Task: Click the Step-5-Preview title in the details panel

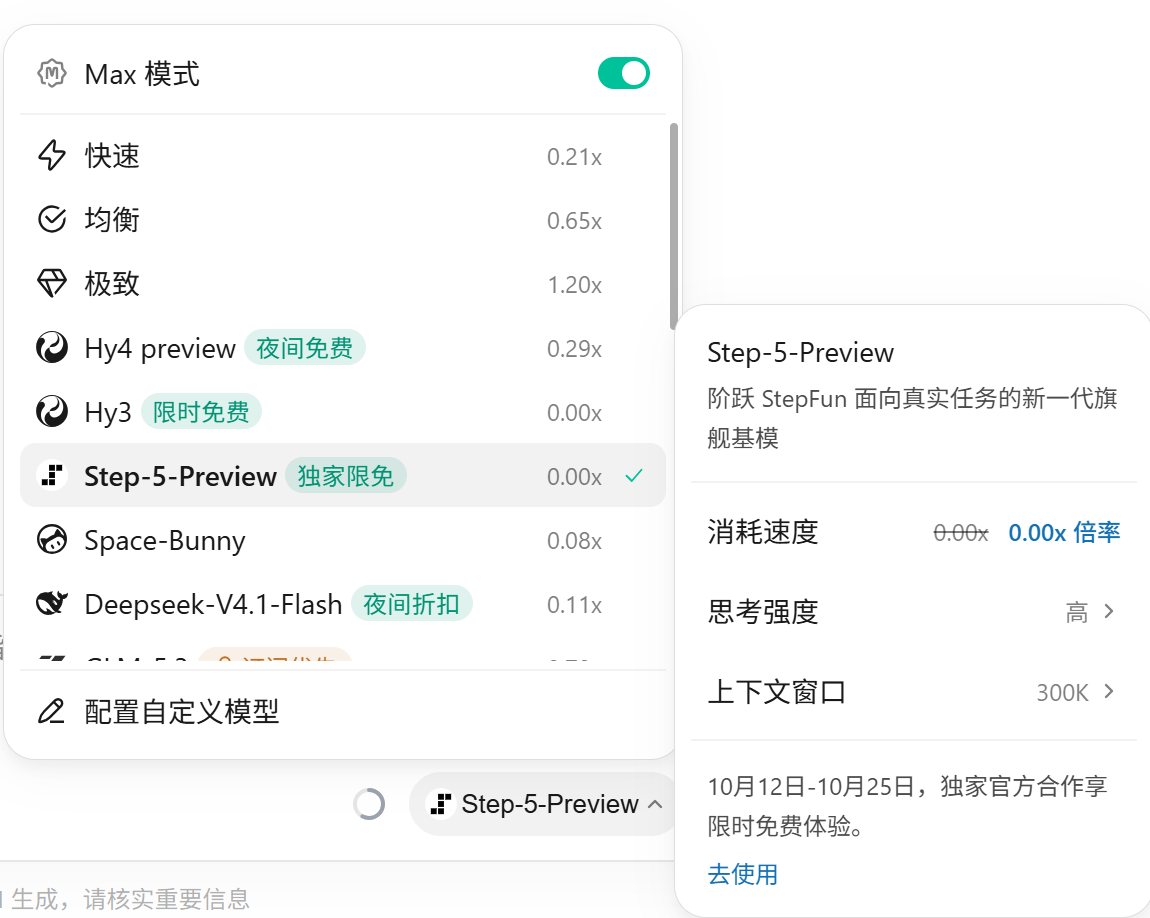Action: 800,353
